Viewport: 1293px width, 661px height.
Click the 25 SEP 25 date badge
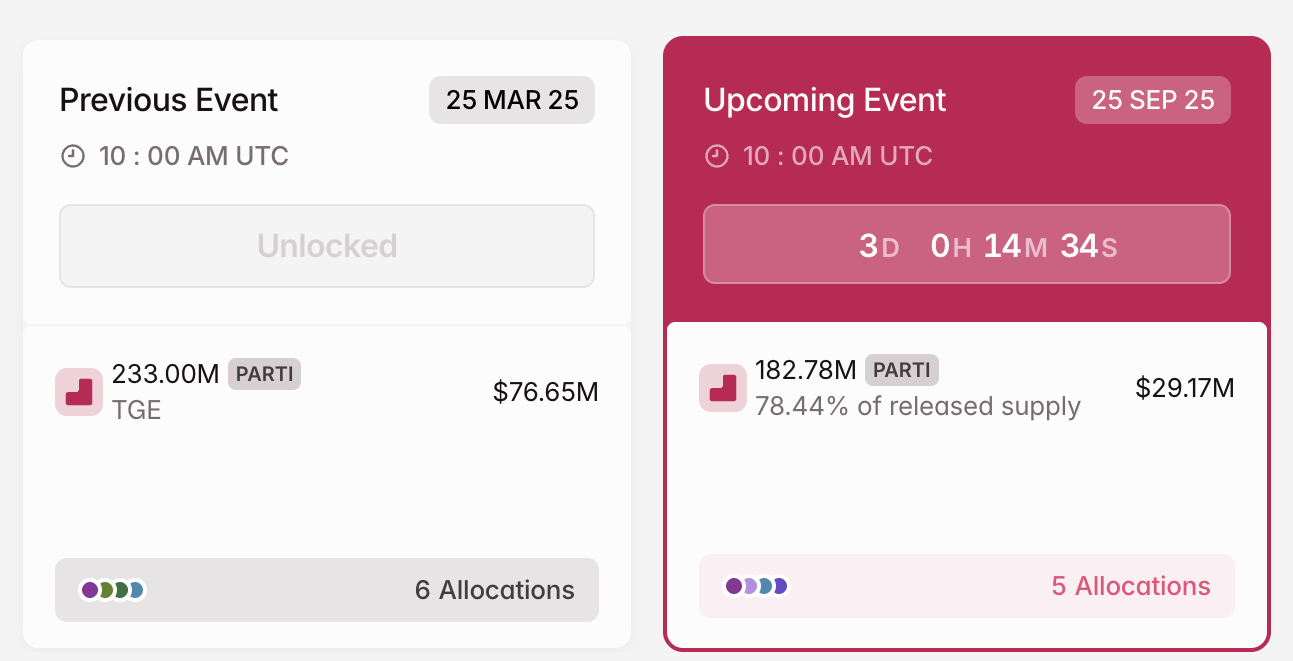coord(1152,100)
